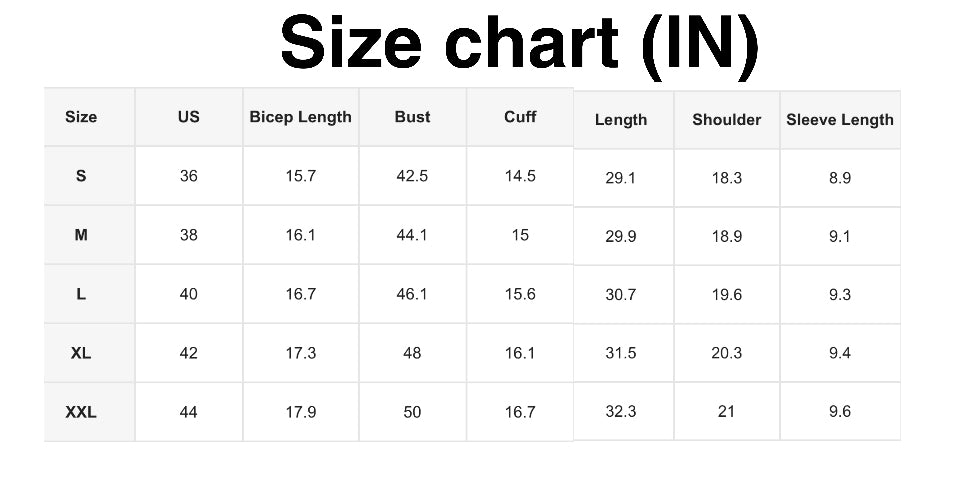Select the Shoulder column header

point(727,120)
